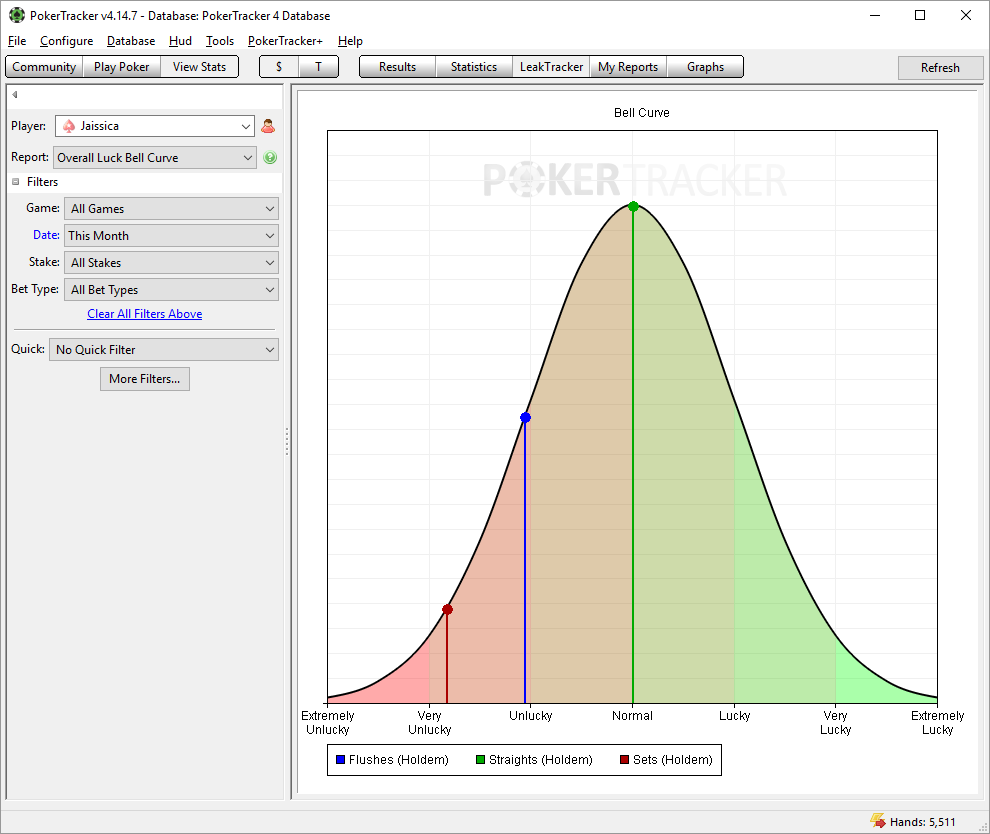Open the Help menu

coord(350,41)
